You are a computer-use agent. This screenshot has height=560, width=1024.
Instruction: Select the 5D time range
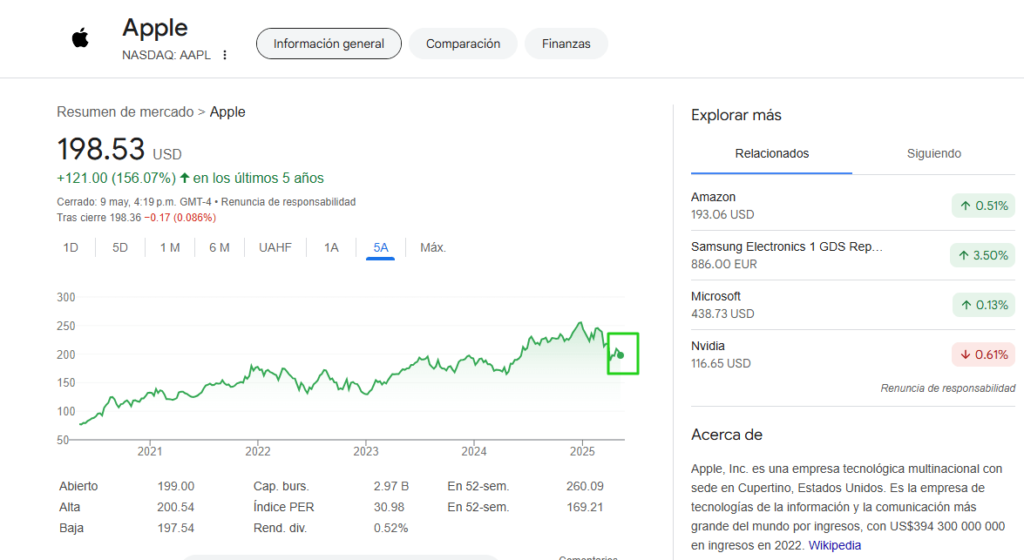click(x=120, y=248)
